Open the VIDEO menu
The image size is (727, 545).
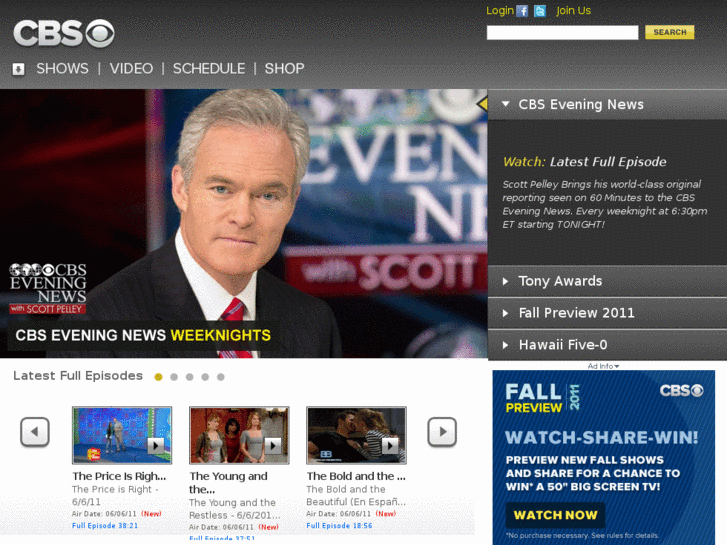[x=131, y=69]
